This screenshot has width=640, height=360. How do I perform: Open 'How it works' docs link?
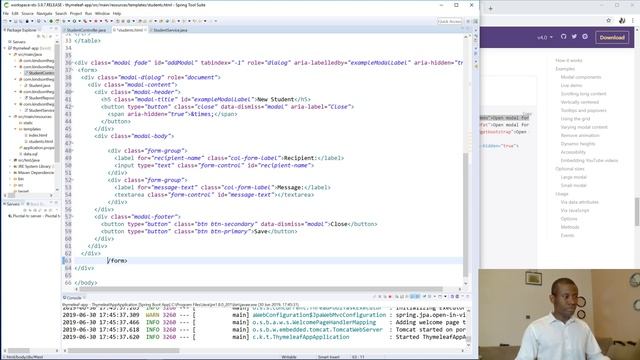click(569, 60)
